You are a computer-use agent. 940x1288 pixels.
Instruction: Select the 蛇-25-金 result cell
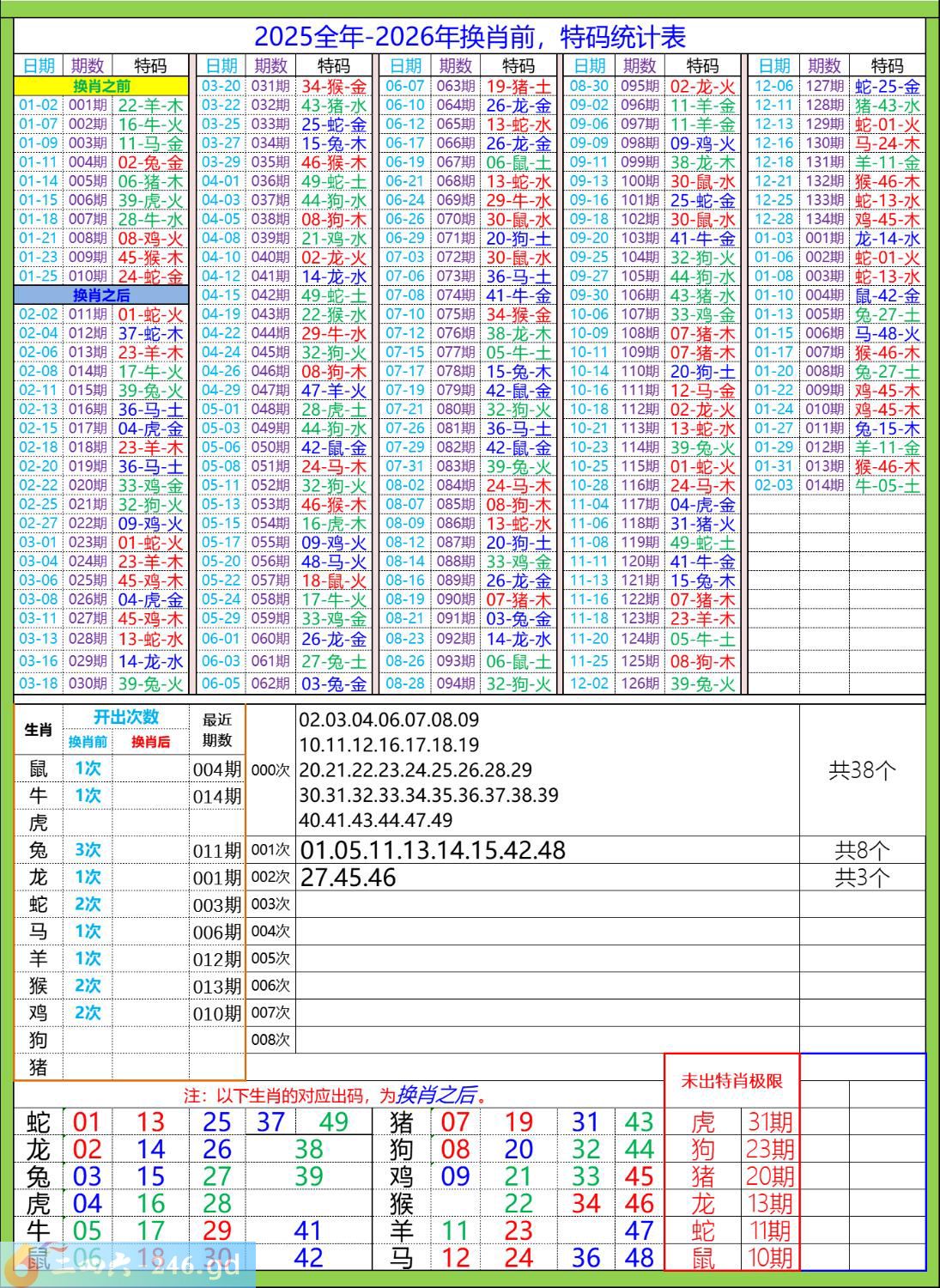[x=887, y=86]
